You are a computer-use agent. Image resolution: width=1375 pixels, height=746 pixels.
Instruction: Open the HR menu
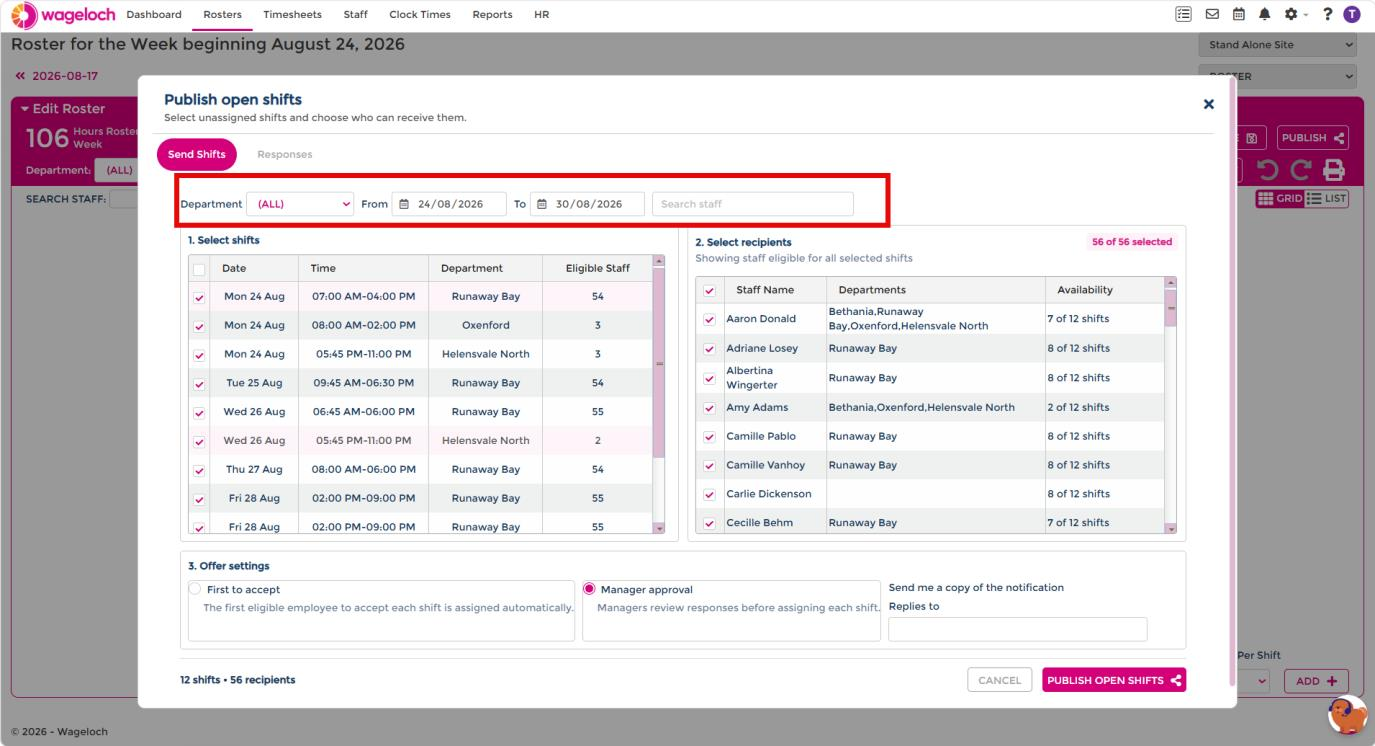point(542,14)
